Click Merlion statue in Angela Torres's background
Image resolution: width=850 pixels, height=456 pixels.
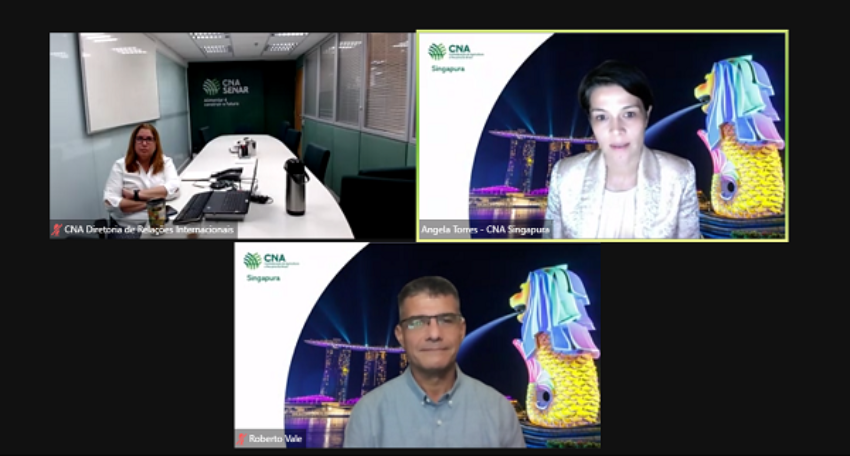coord(744,140)
